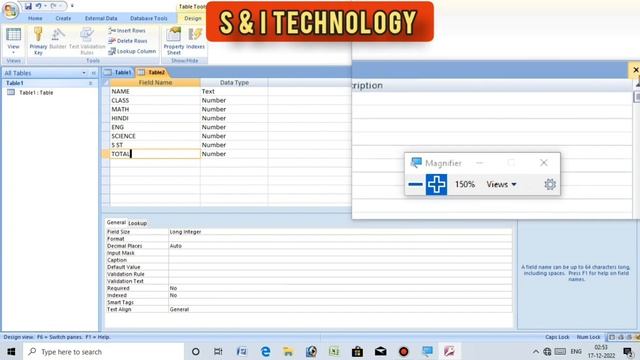Collapse the Table1 group in navigation pane
Viewport: 640px width, 360px height.
tap(91, 83)
